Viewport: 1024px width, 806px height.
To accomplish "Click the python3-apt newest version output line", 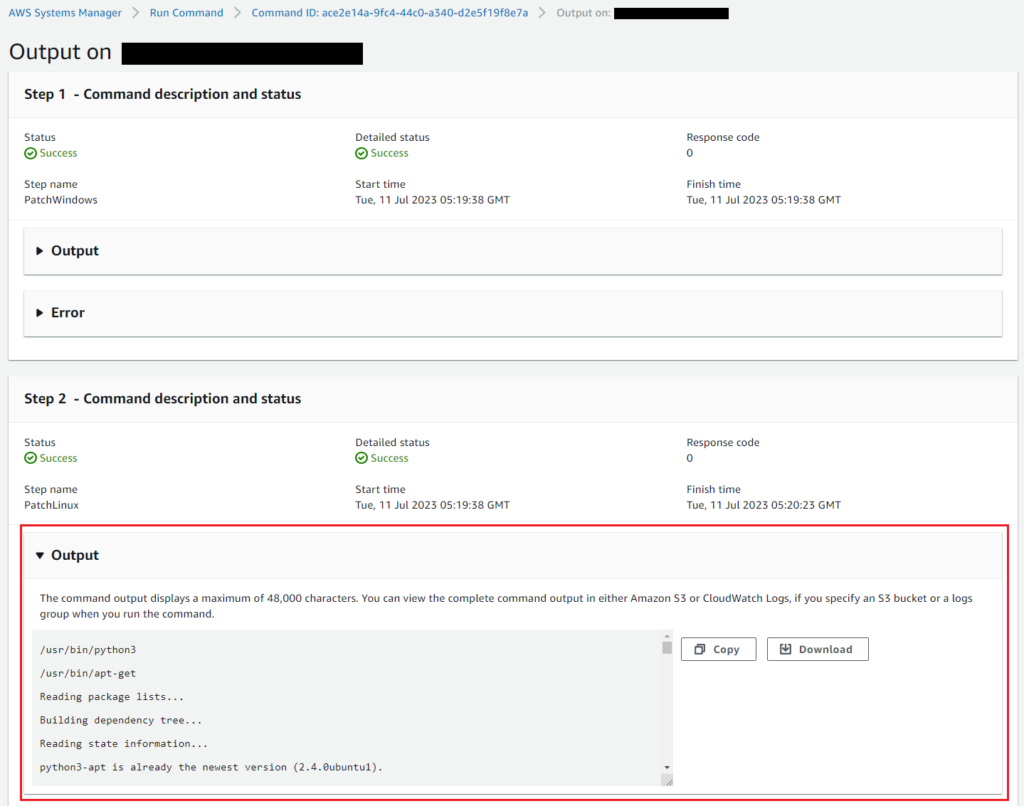I will (x=211, y=767).
